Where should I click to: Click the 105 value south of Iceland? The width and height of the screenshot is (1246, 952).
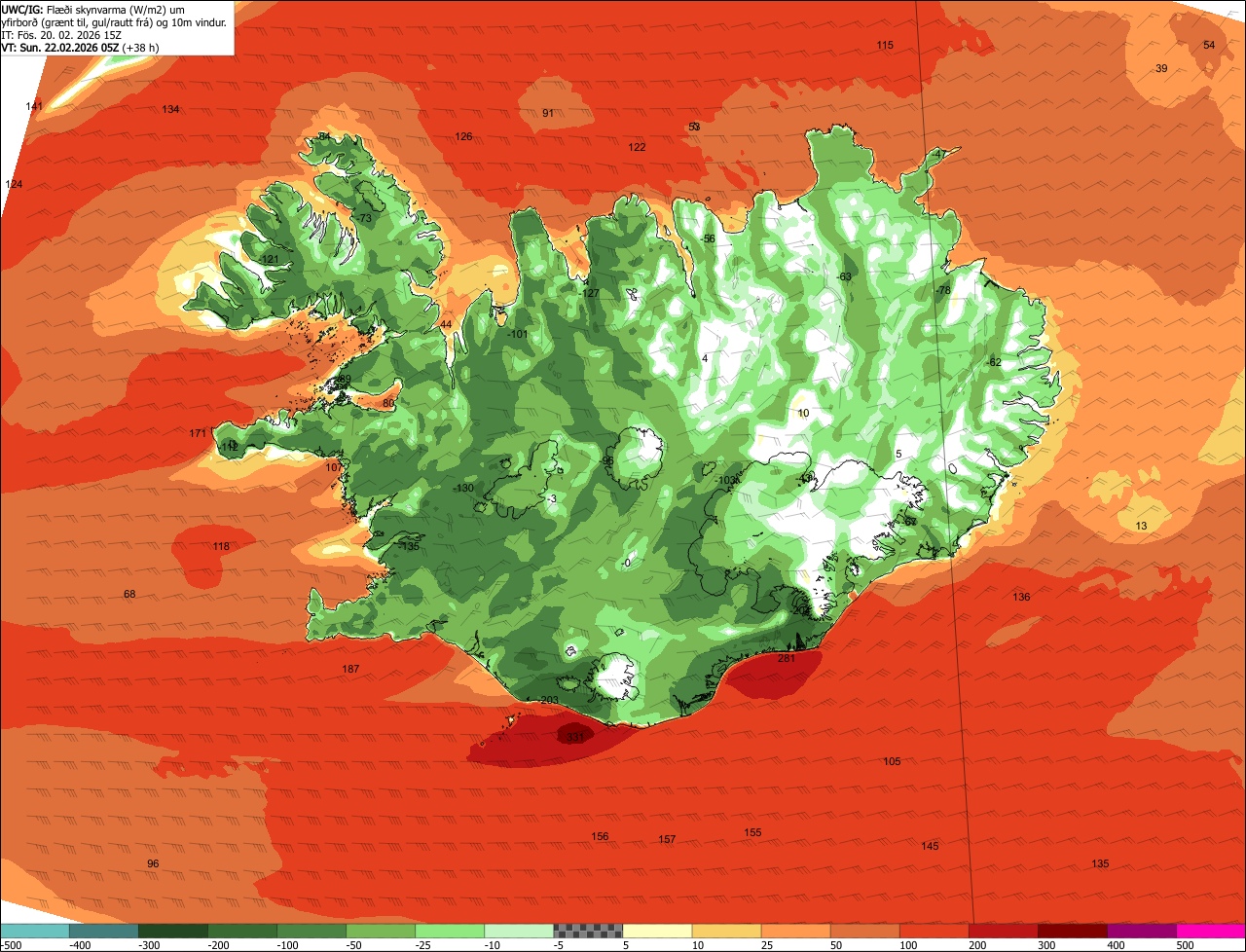coord(892,761)
